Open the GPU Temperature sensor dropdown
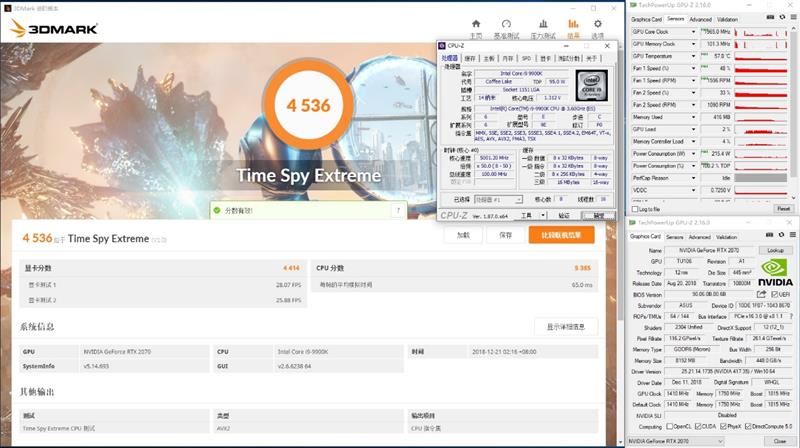This screenshot has height=448, width=800. click(x=693, y=56)
